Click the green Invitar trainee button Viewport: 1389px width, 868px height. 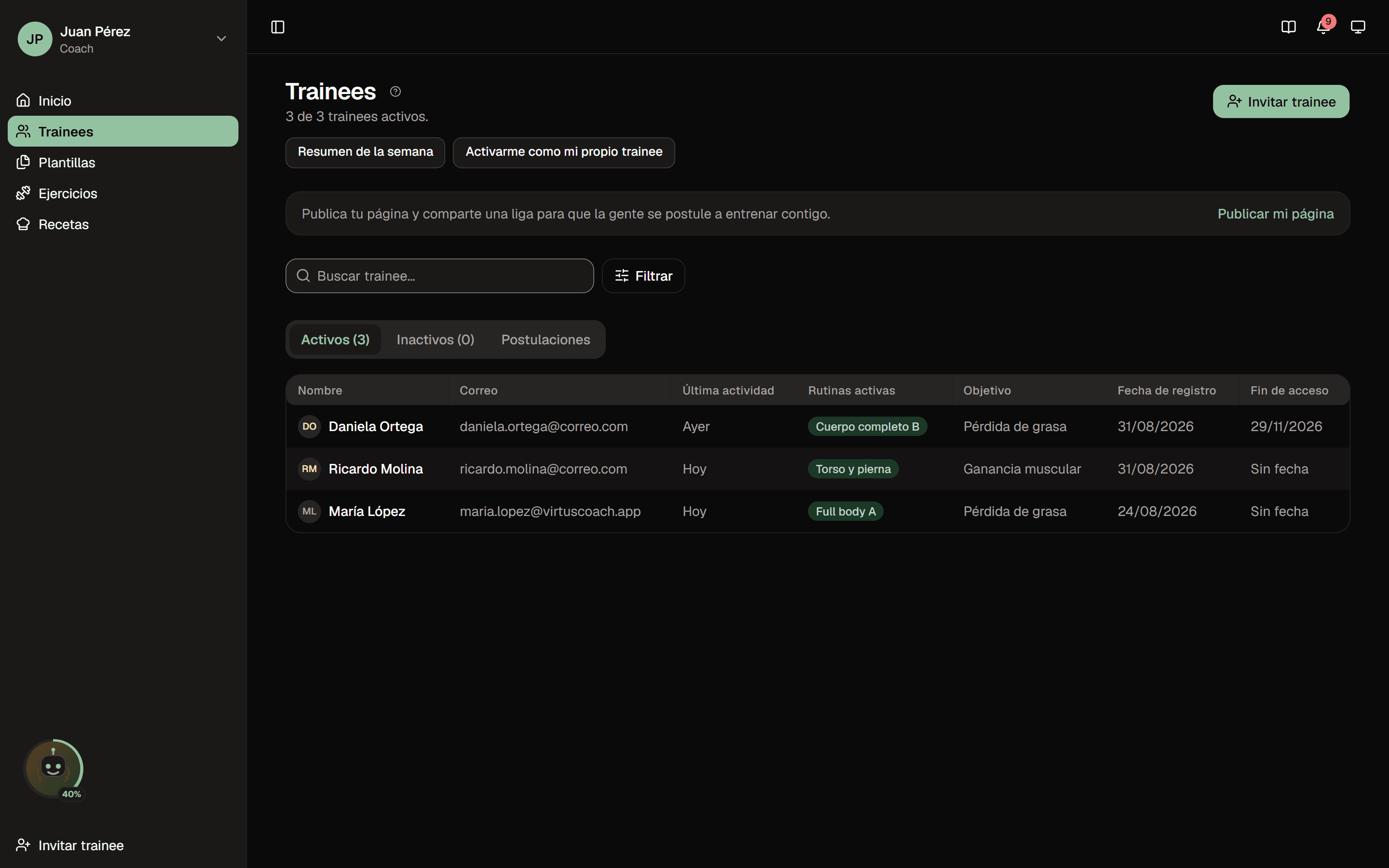pos(1281,102)
